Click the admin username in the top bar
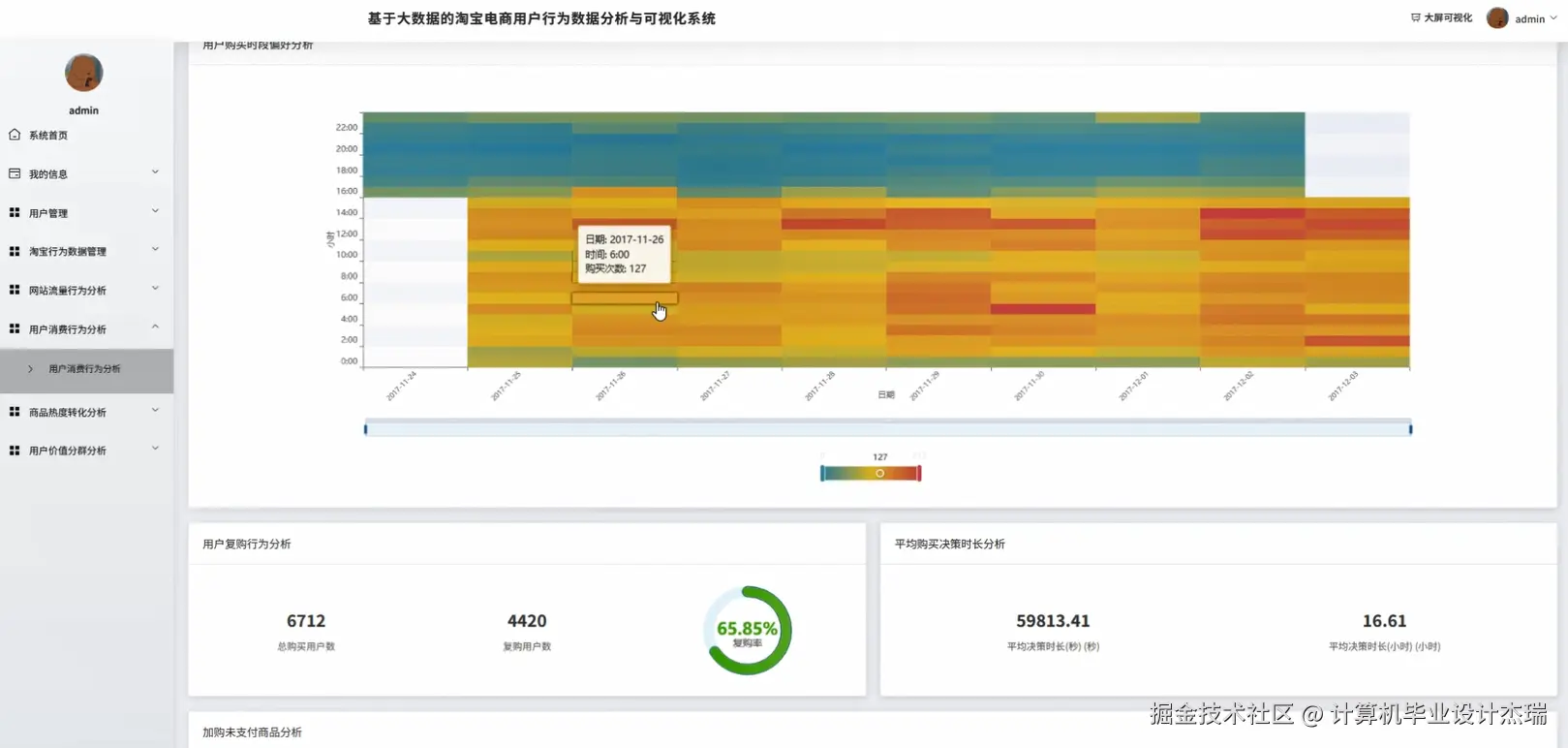1568x748 pixels. (1530, 19)
